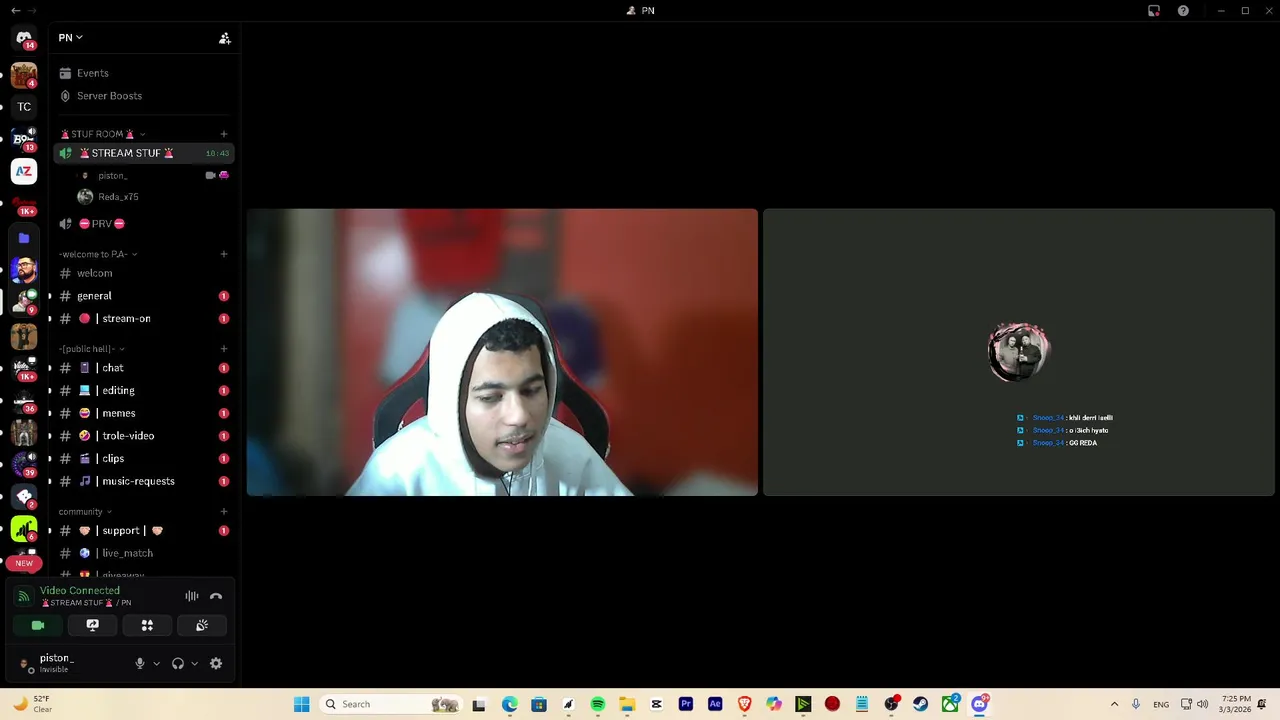This screenshot has width=1280, height=720.
Task: Open the taskbar clock and calendar
Action: [x=1235, y=704]
